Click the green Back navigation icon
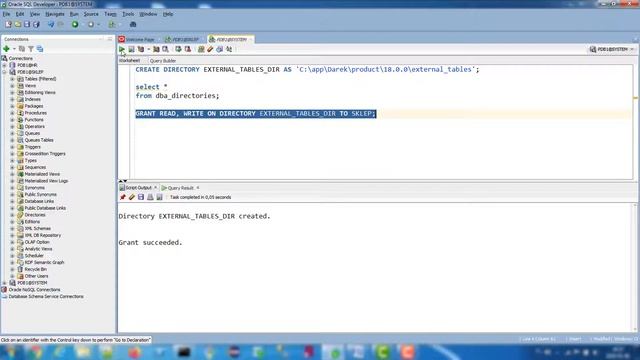The image size is (640, 360). click(x=75, y=24)
